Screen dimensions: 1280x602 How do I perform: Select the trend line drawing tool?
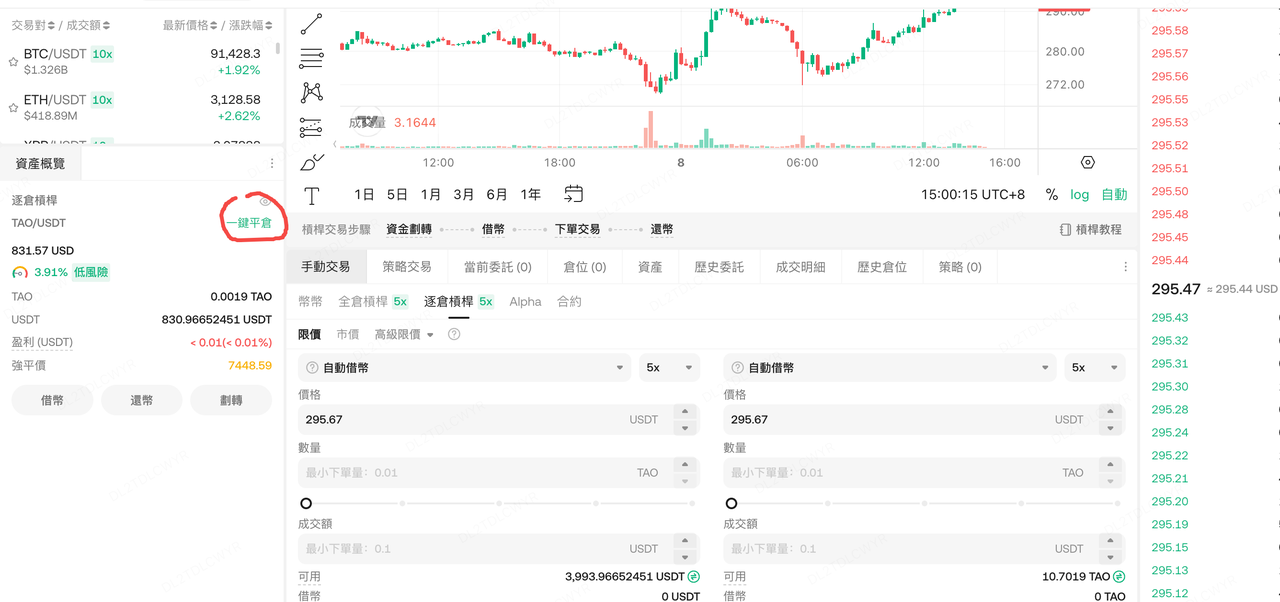pyautogui.click(x=312, y=24)
